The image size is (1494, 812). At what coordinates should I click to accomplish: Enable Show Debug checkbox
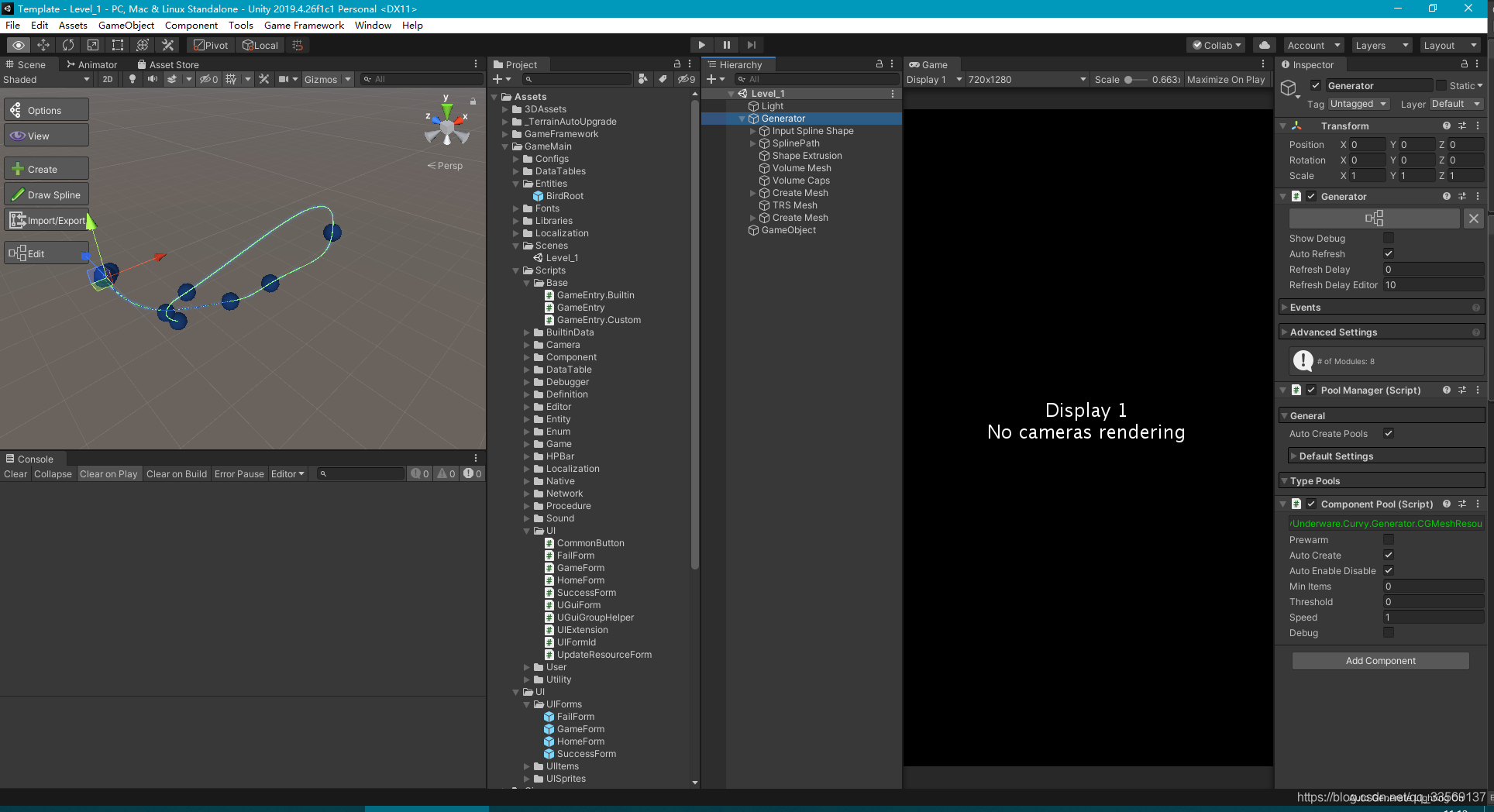tap(1389, 238)
